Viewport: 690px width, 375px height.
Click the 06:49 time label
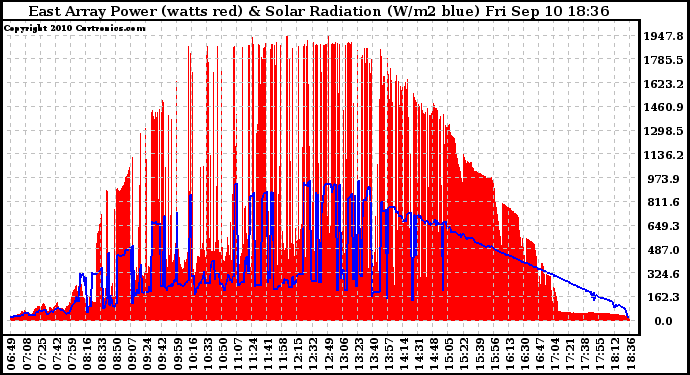point(11,354)
